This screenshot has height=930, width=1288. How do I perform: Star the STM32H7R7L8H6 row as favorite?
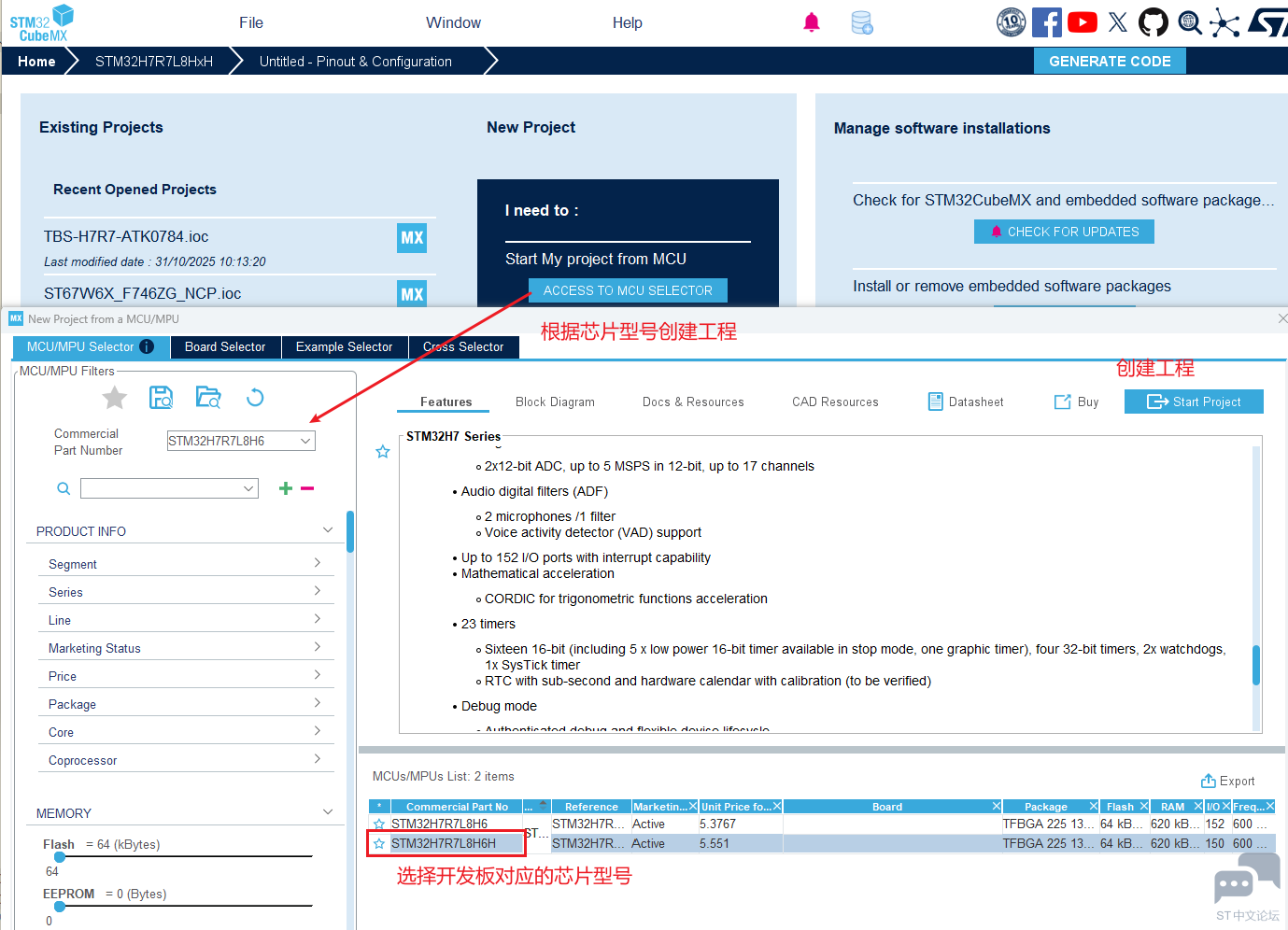pos(379,824)
